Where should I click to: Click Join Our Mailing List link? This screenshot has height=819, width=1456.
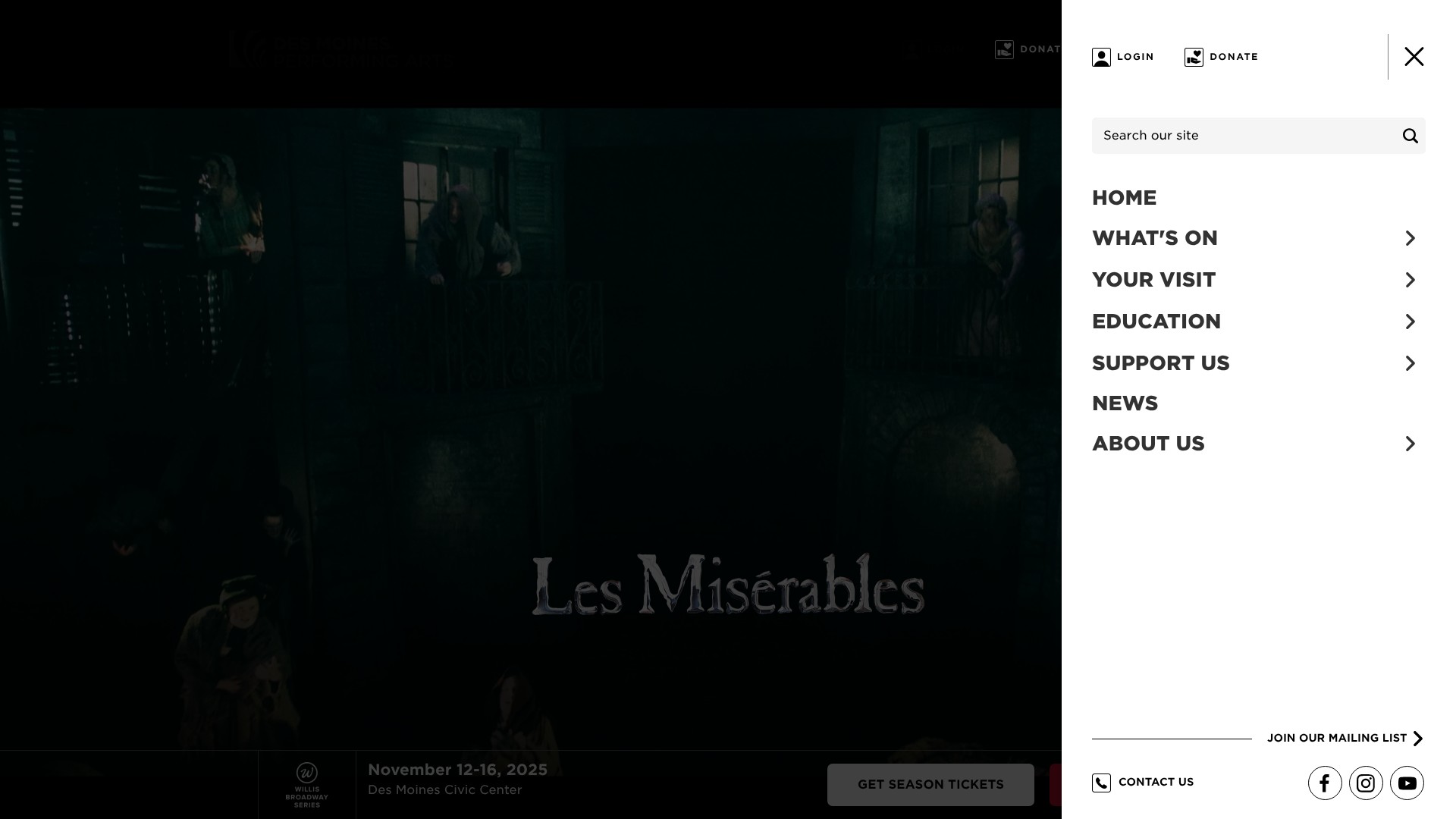click(x=1345, y=739)
